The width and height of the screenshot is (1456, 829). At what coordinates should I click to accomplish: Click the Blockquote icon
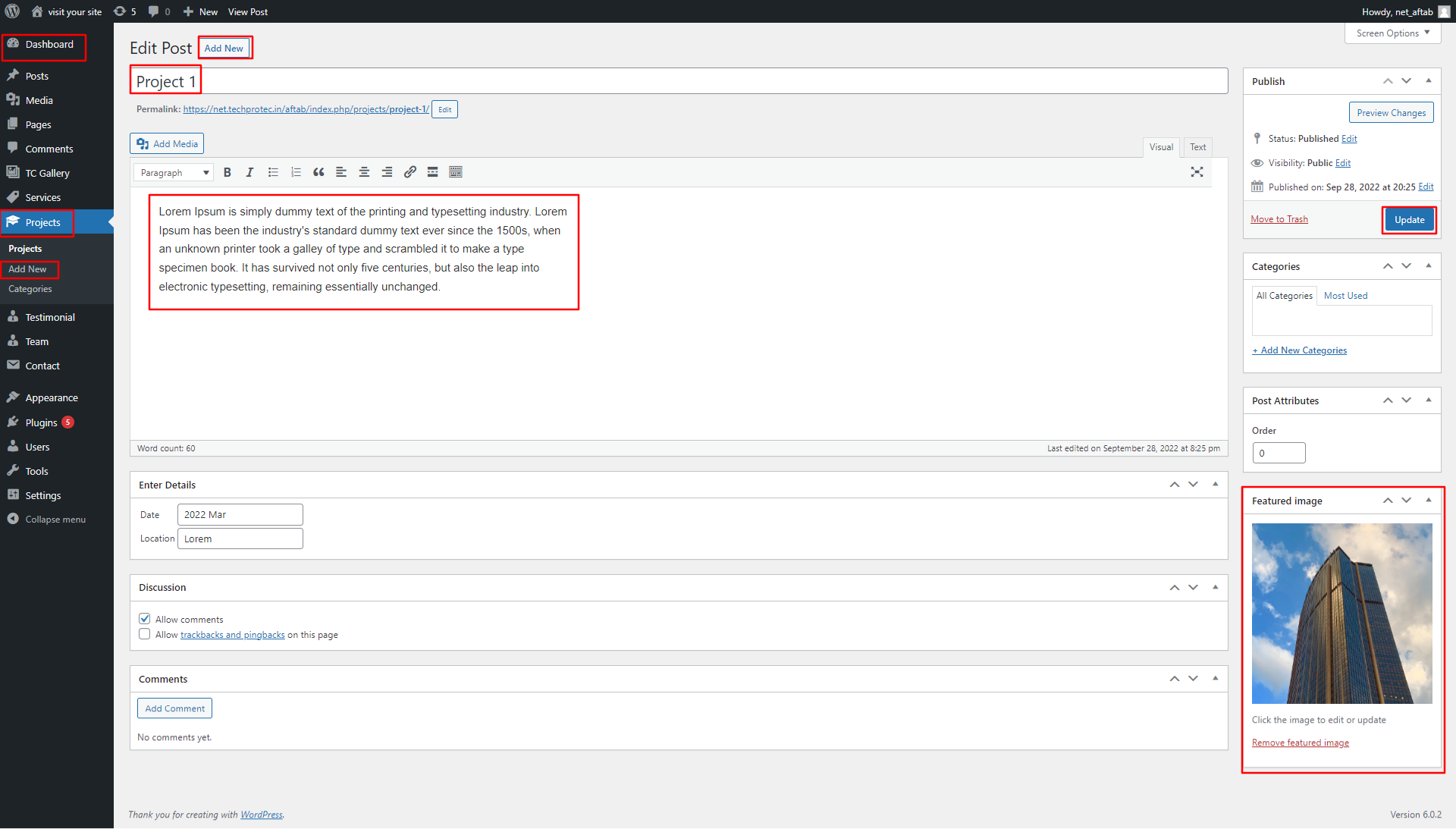[x=319, y=172]
